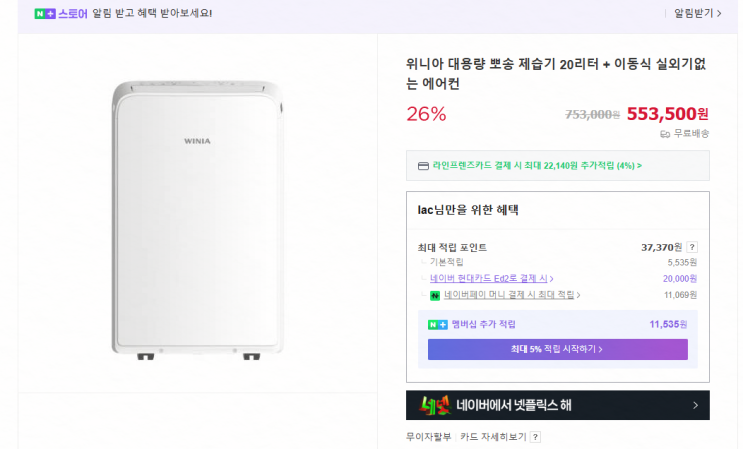
Task: Click the N+ membership badge icon
Action: point(438,324)
